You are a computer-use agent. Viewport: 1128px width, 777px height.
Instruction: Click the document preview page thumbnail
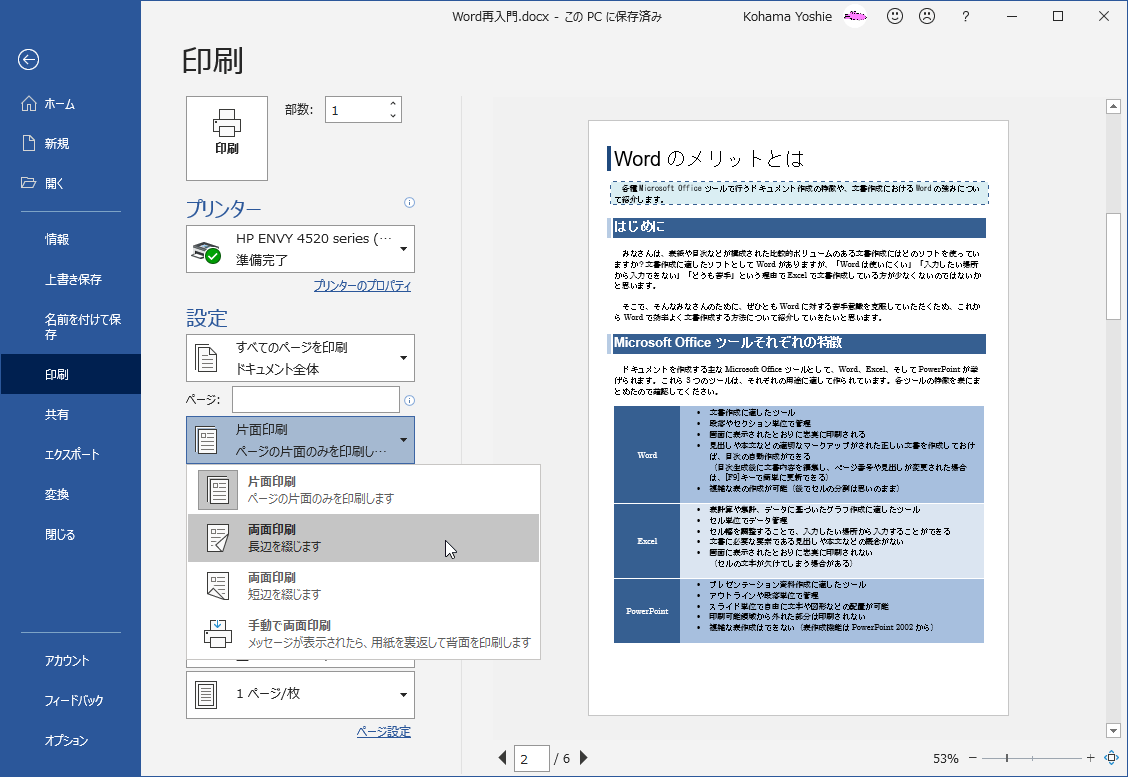pyautogui.click(x=799, y=418)
